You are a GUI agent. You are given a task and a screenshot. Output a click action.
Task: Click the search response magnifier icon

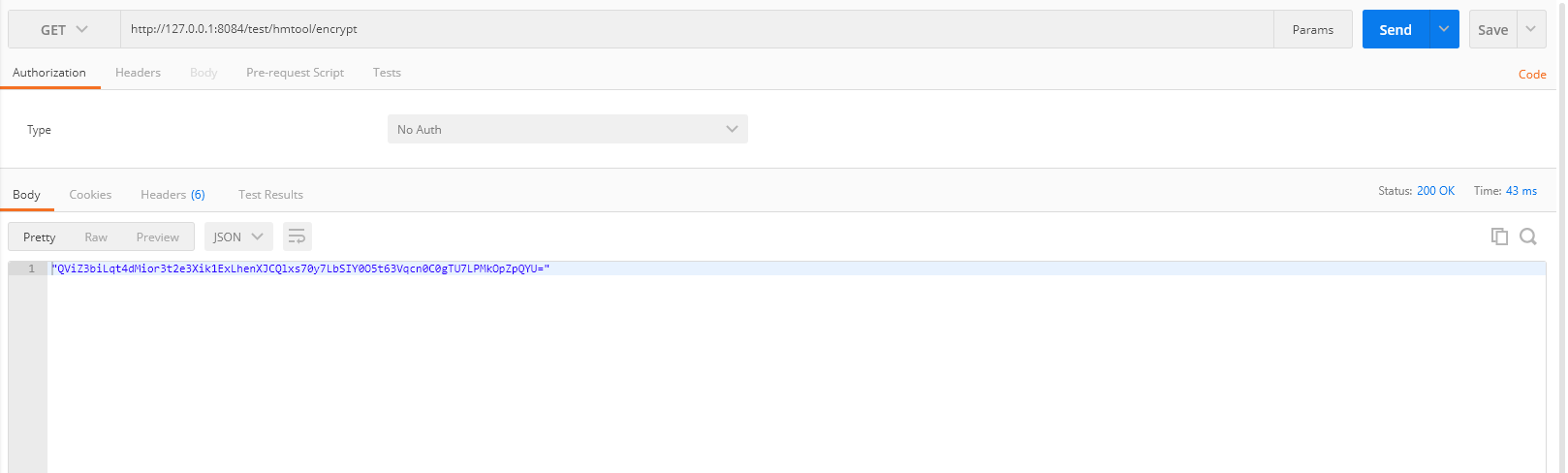click(1528, 236)
